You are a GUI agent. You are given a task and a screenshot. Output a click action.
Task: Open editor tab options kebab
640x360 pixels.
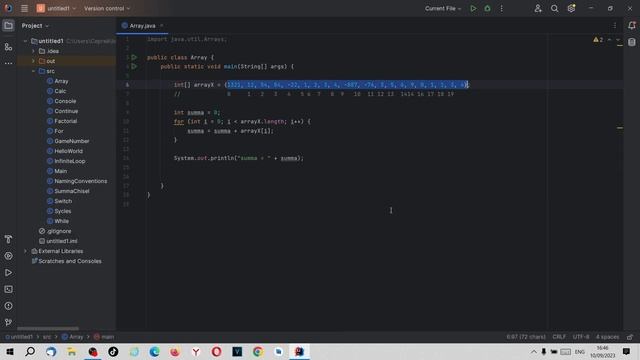(615, 26)
